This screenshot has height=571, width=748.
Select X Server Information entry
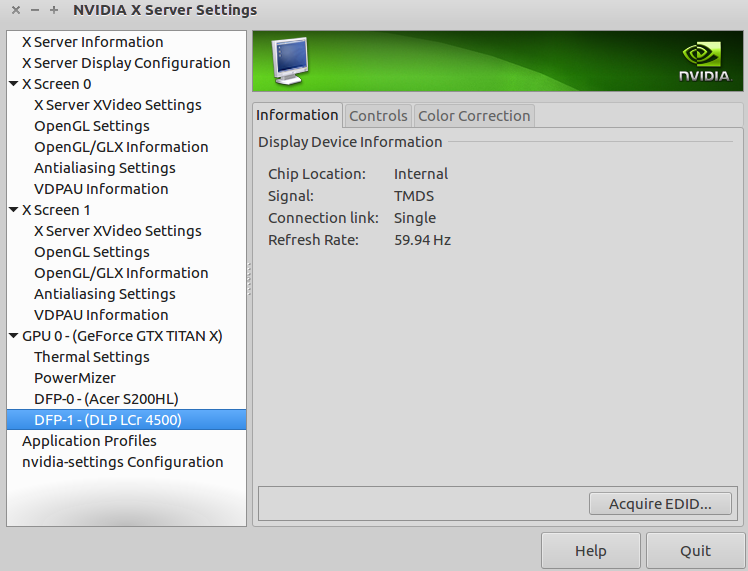point(92,42)
